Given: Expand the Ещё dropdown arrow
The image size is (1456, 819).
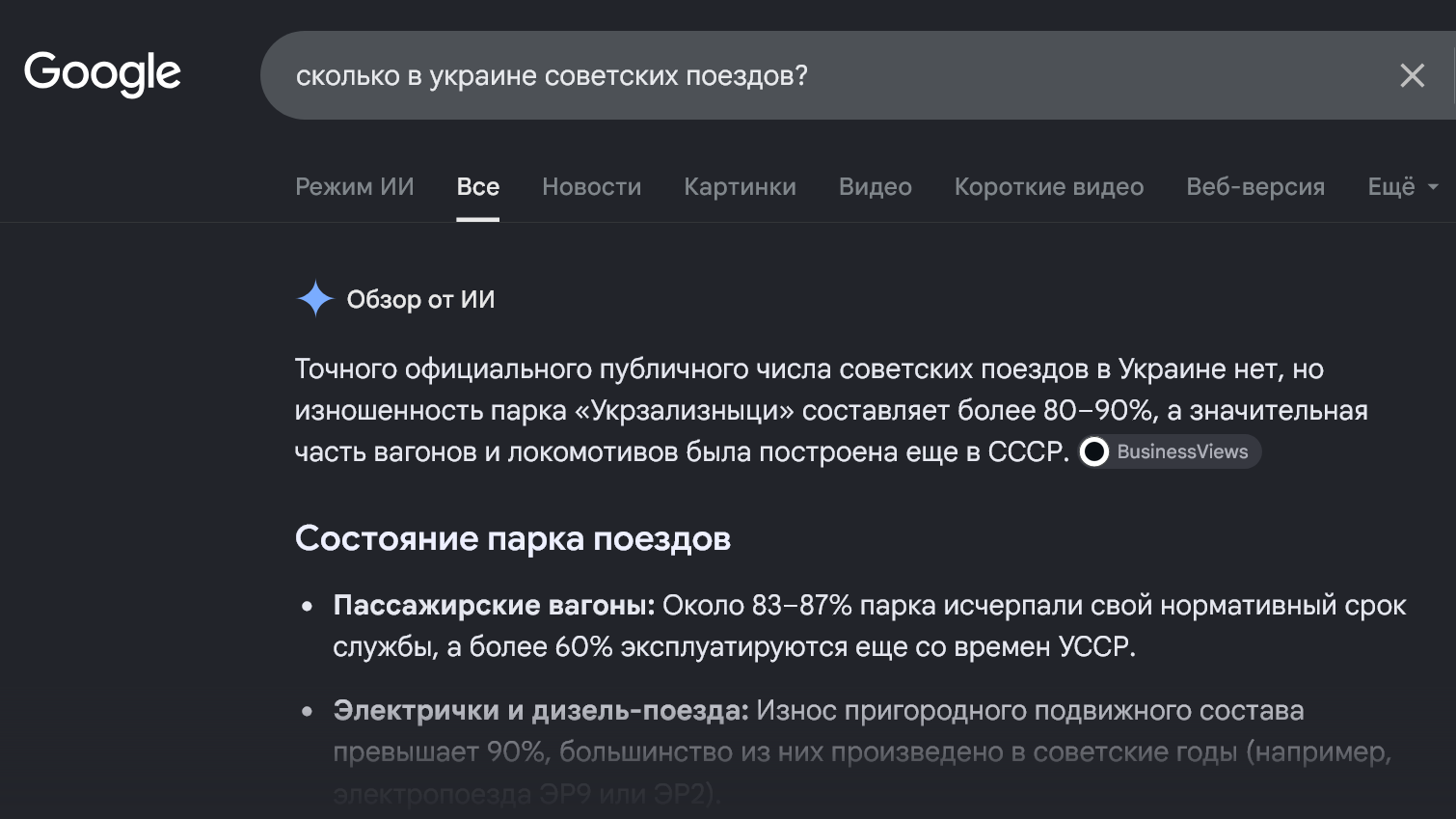Looking at the screenshot, I should pyautogui.click(x=1433, y=187).
